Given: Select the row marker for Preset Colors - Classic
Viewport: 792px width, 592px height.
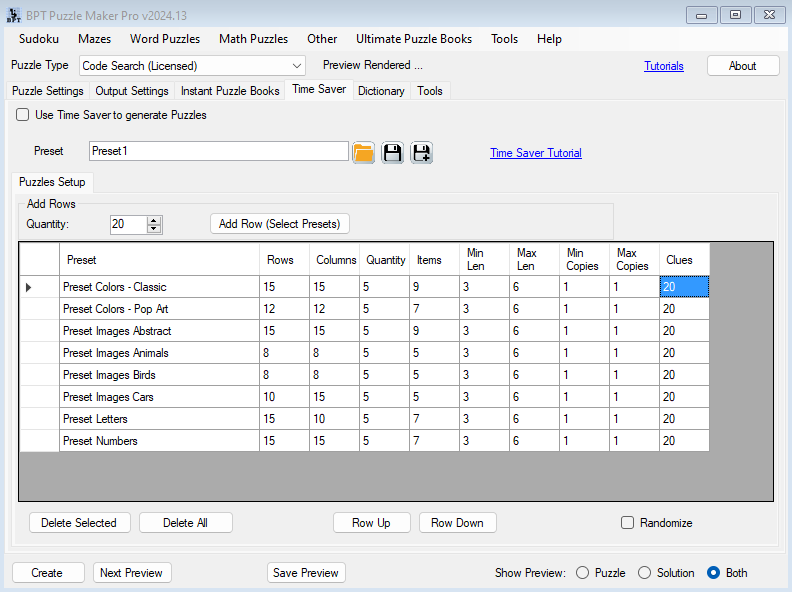Looking at the screenshot, I should coord(39,287).
